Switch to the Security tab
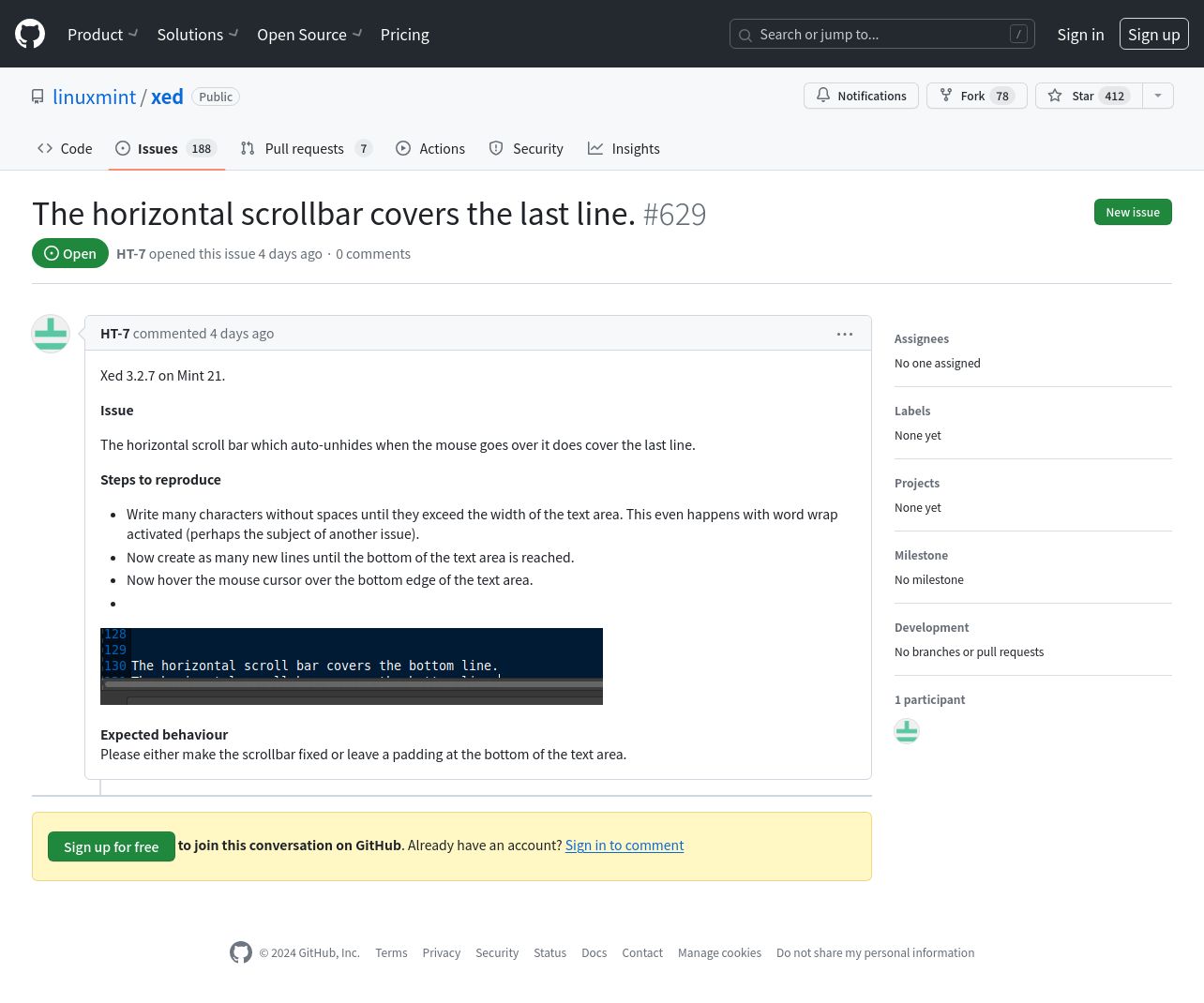 tap(526, 148)
